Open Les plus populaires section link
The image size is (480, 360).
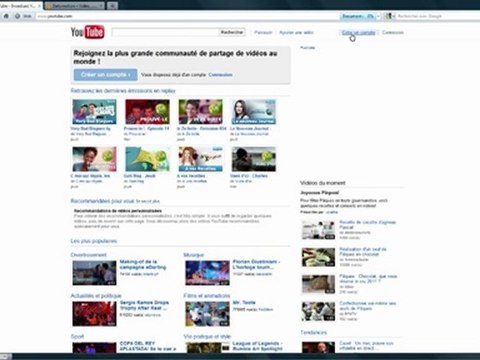click(x=94, y=241)
